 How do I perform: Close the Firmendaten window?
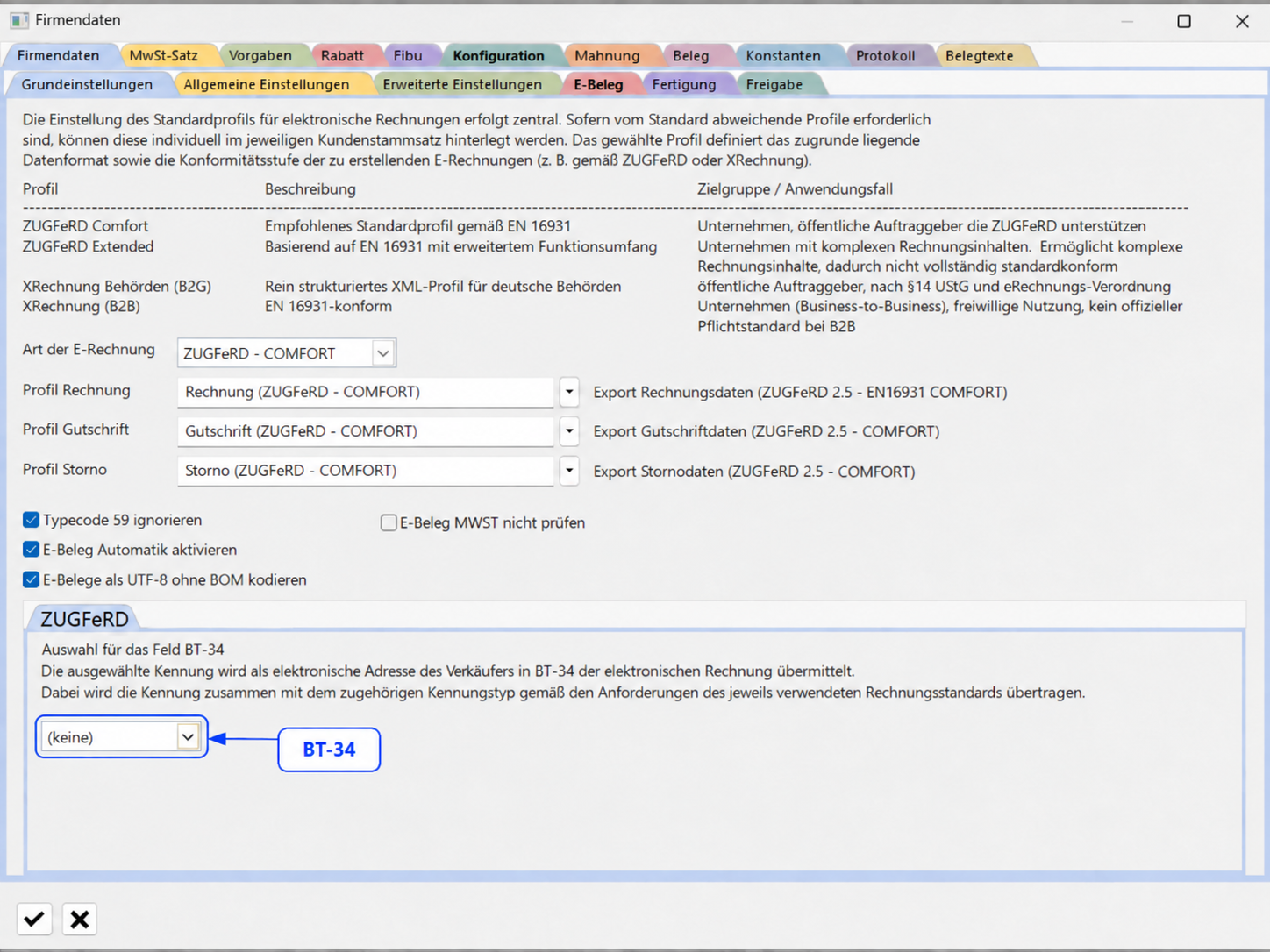(x=1242, y=21)
